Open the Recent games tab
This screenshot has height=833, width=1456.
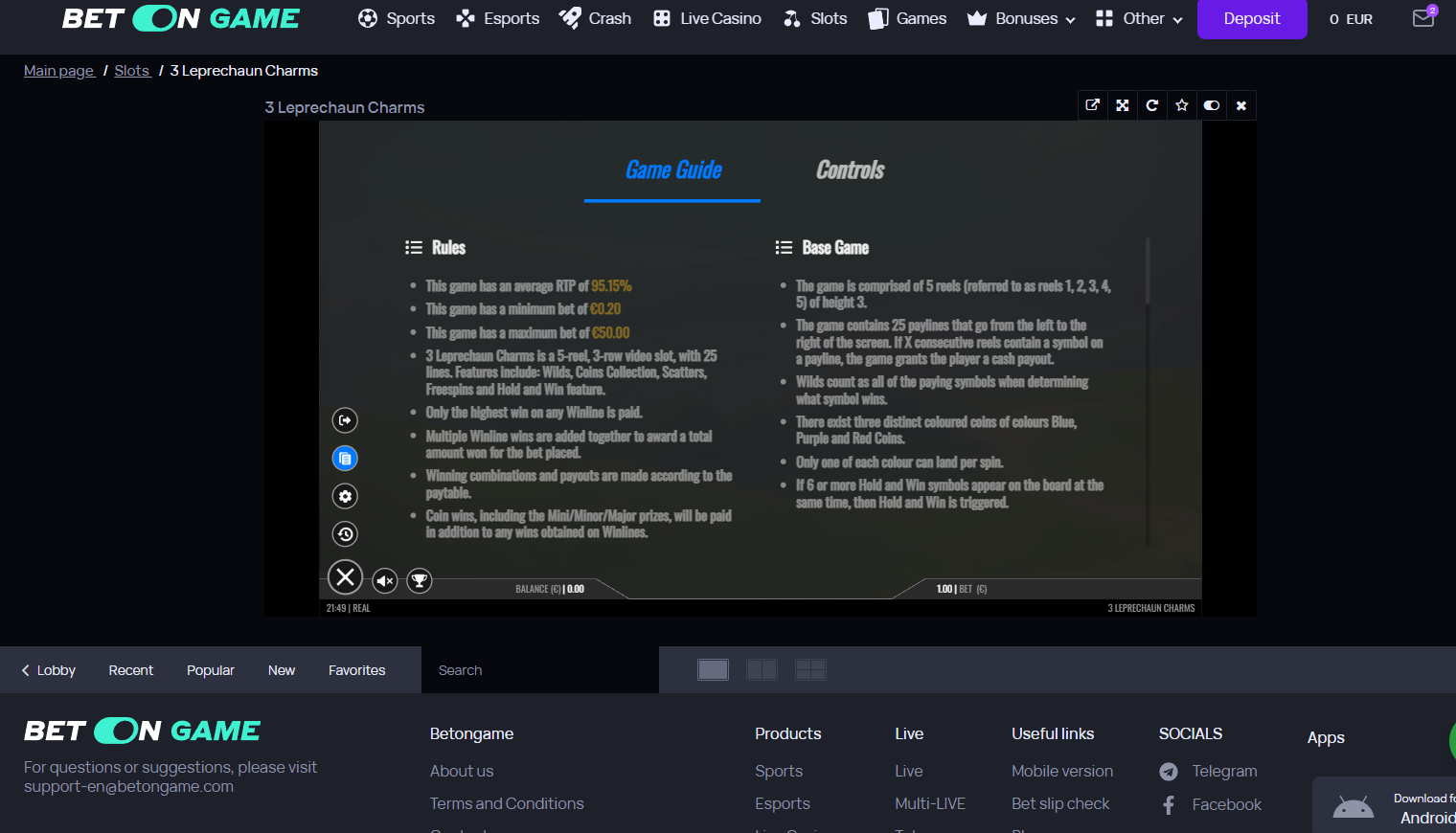(130, 670)
